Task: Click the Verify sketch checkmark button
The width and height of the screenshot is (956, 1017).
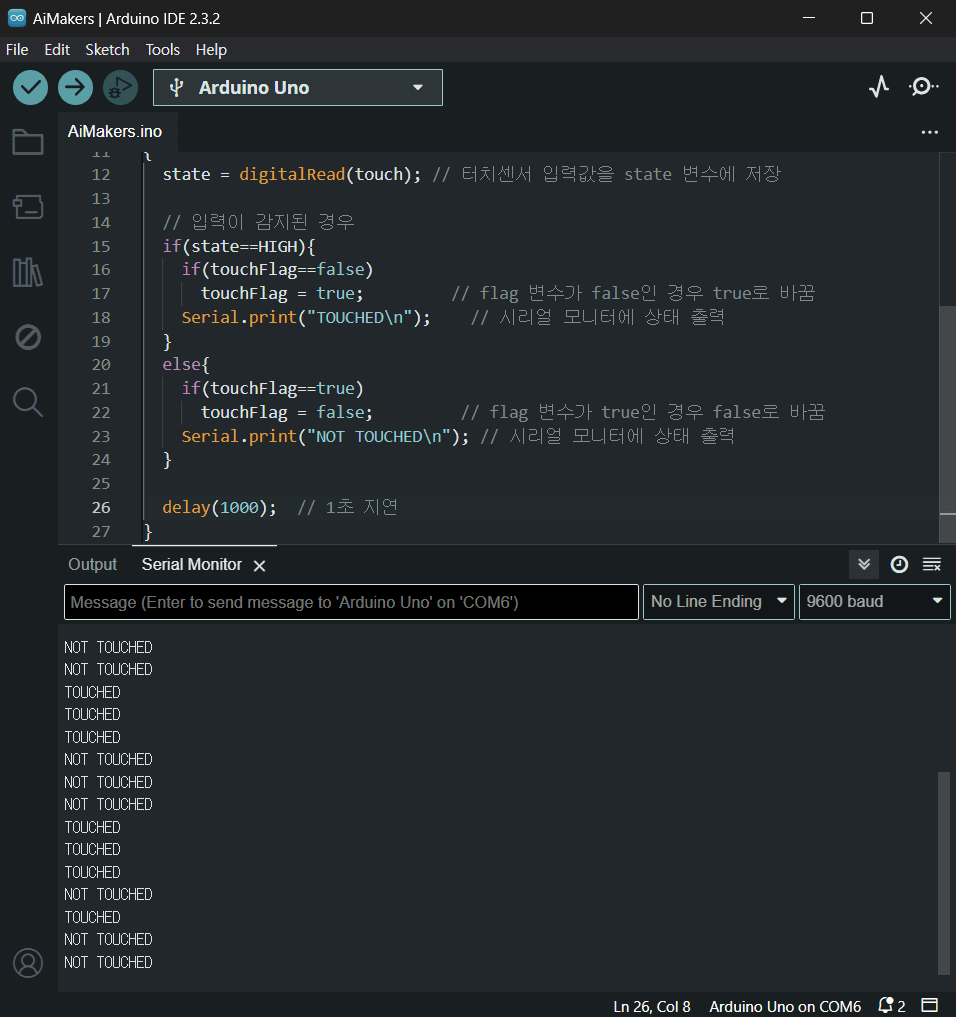Action: [30, 88]
